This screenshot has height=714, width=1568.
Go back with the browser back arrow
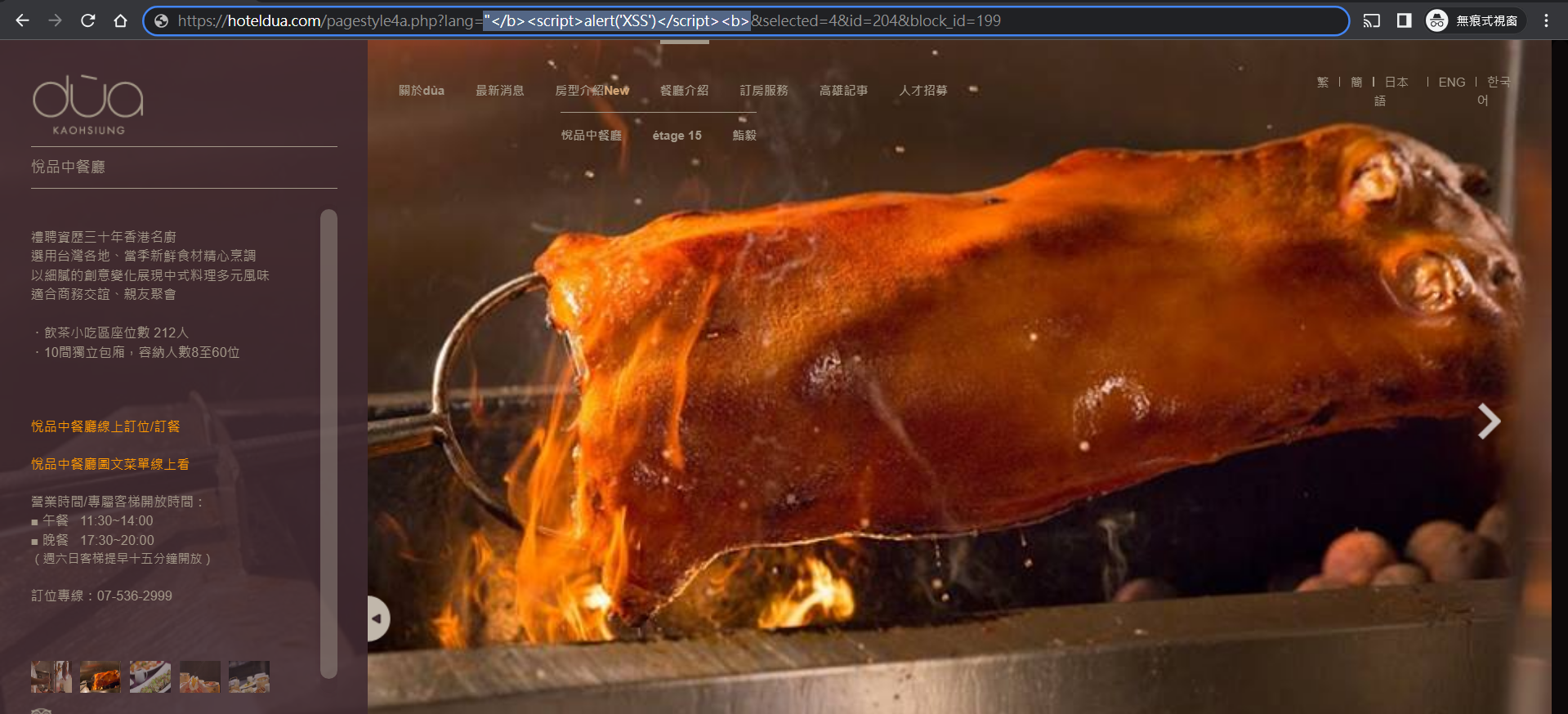22,20
